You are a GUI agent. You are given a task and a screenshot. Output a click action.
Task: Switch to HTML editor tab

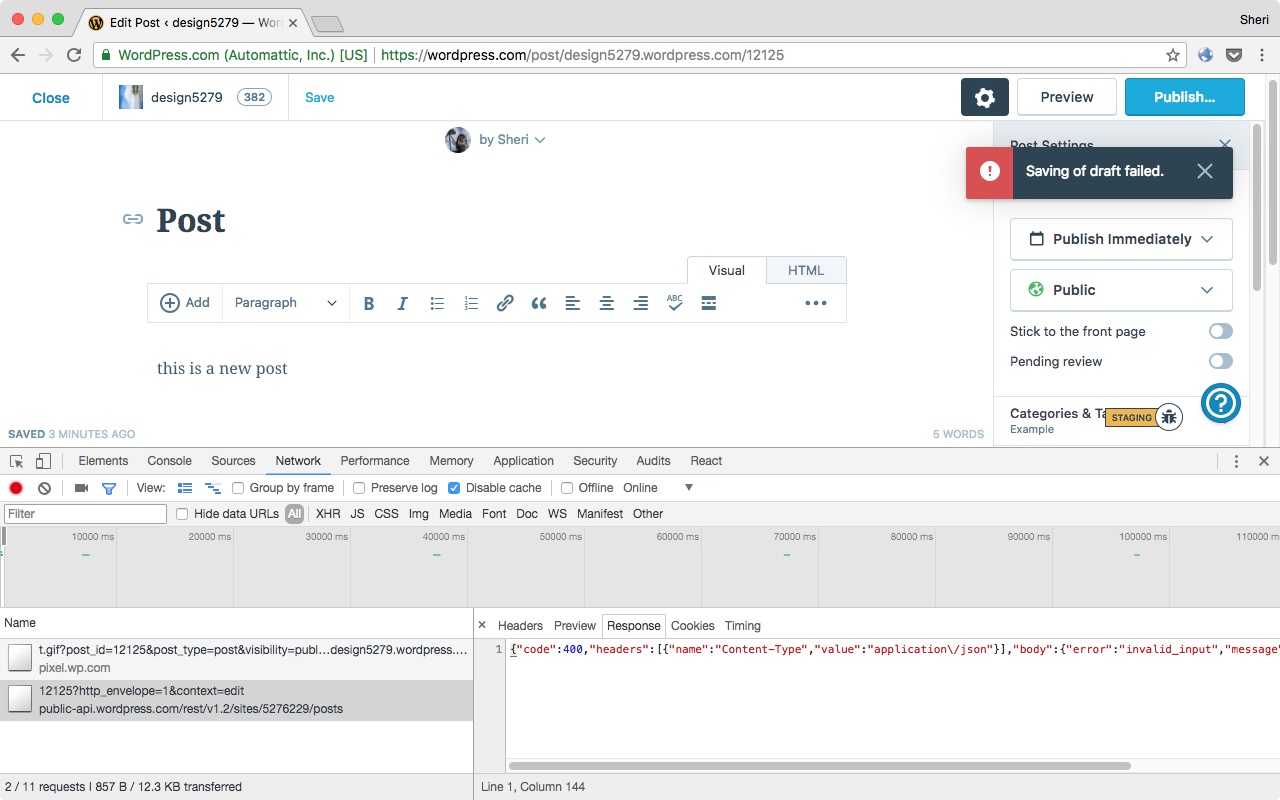pyautogui.click(x=806, y=270)
